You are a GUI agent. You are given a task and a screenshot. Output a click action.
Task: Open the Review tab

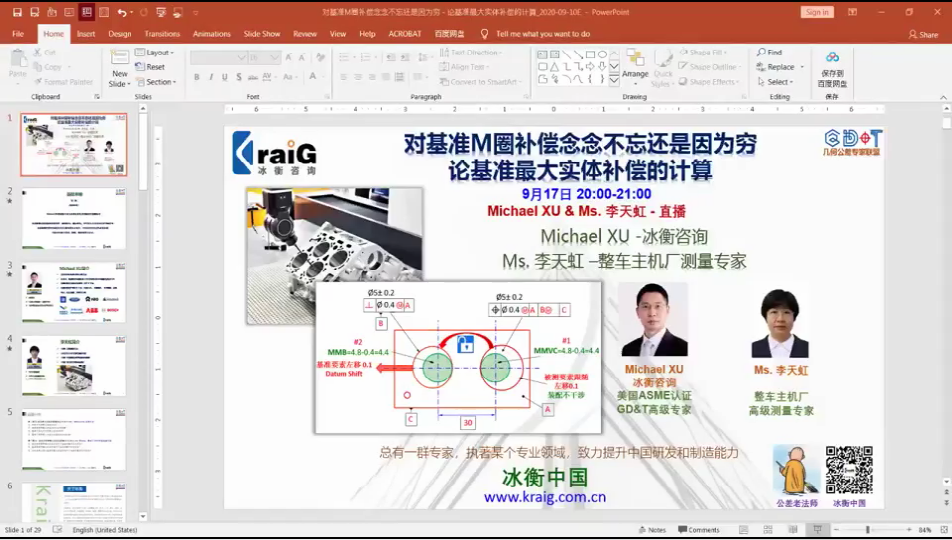pos(305,34)
